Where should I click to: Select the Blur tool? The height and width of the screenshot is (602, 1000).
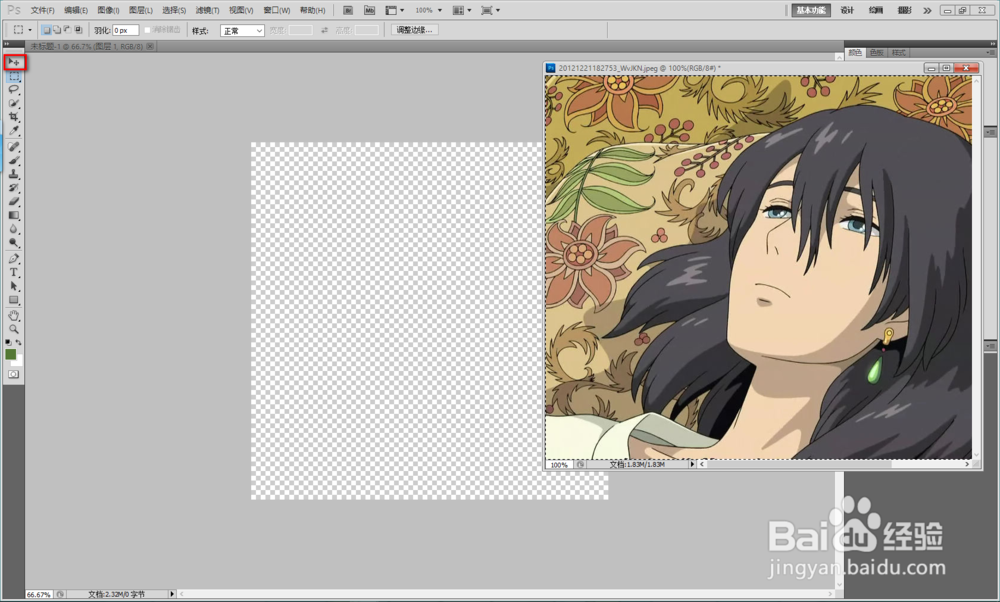coord(14,229)
